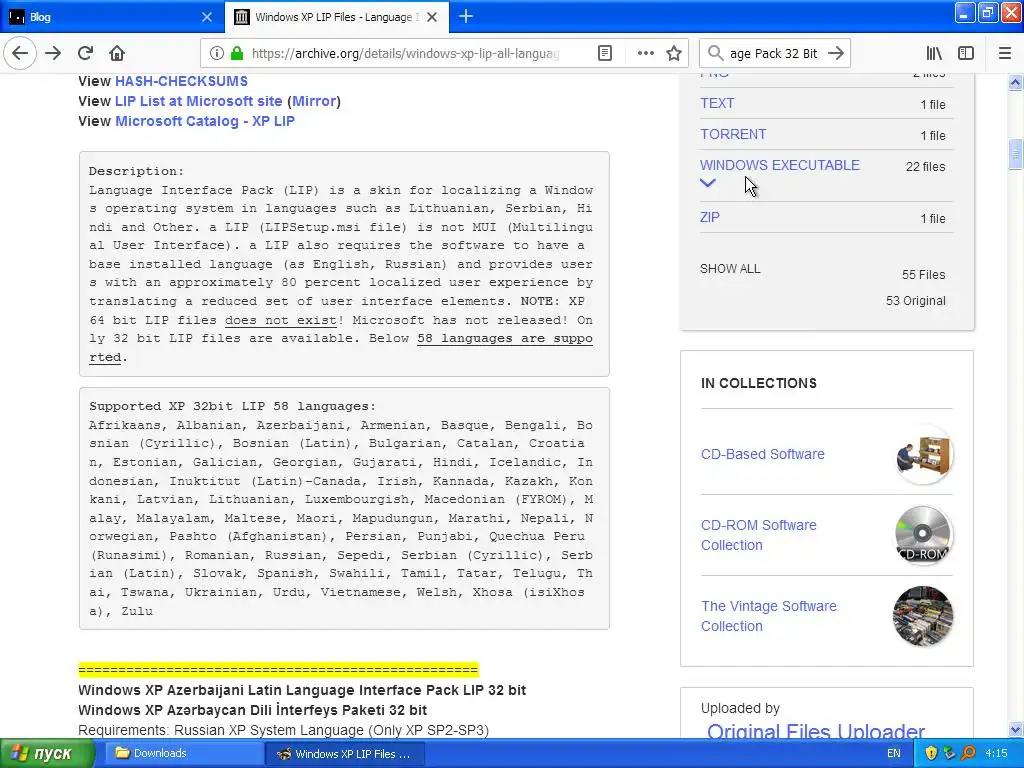Download the TEXT file option
This screenshot has height=768, width=1024.
pyautogui.click(x=717, y=103)
